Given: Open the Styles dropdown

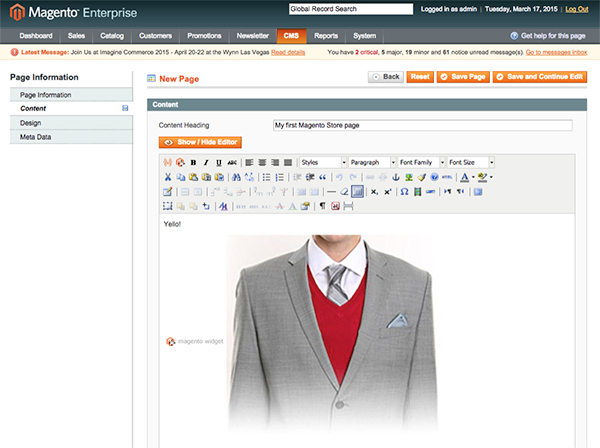Looking at the screenshot, I should [323, 162].
